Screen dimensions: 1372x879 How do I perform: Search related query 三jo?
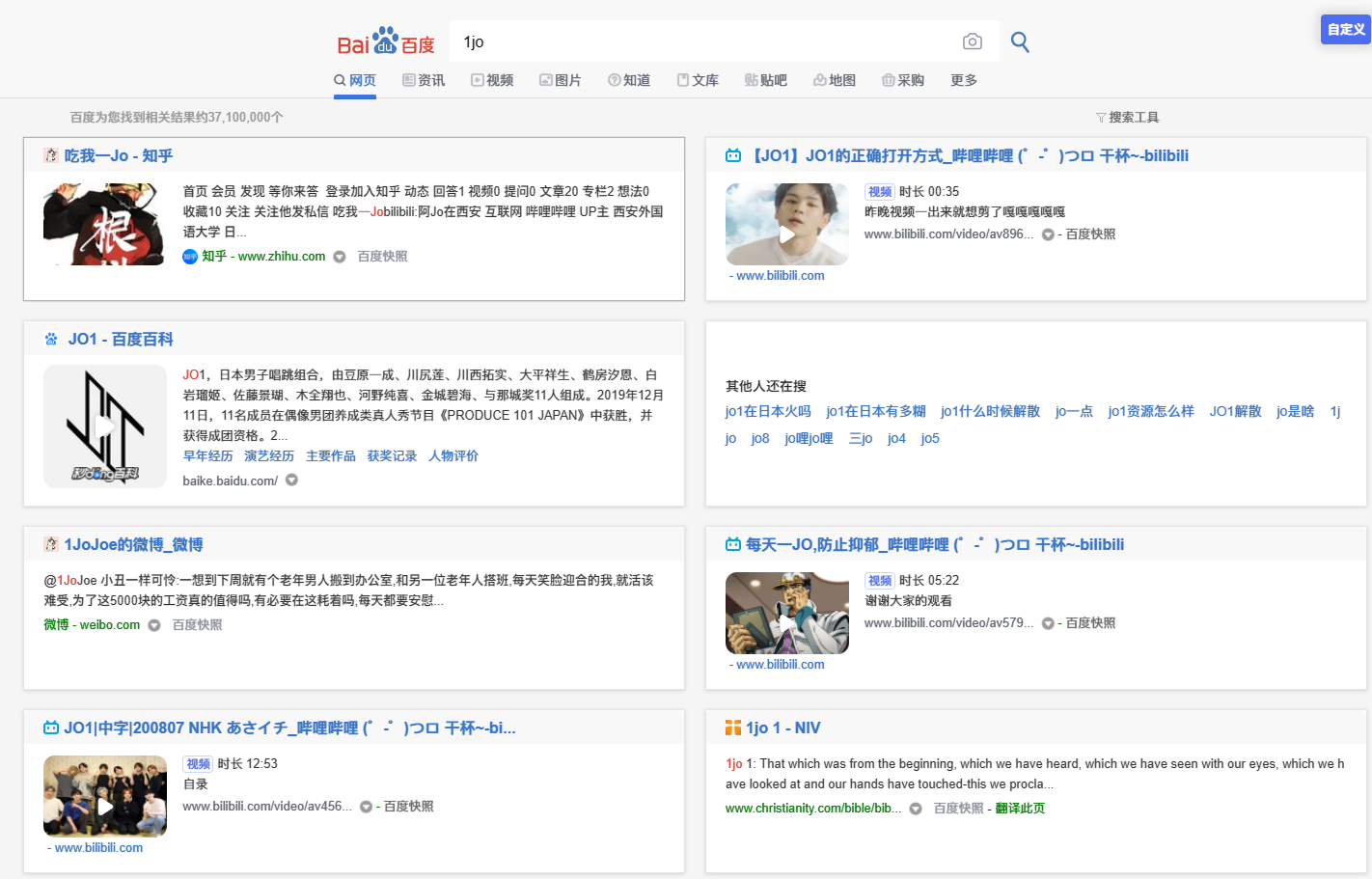click(861, 438)
